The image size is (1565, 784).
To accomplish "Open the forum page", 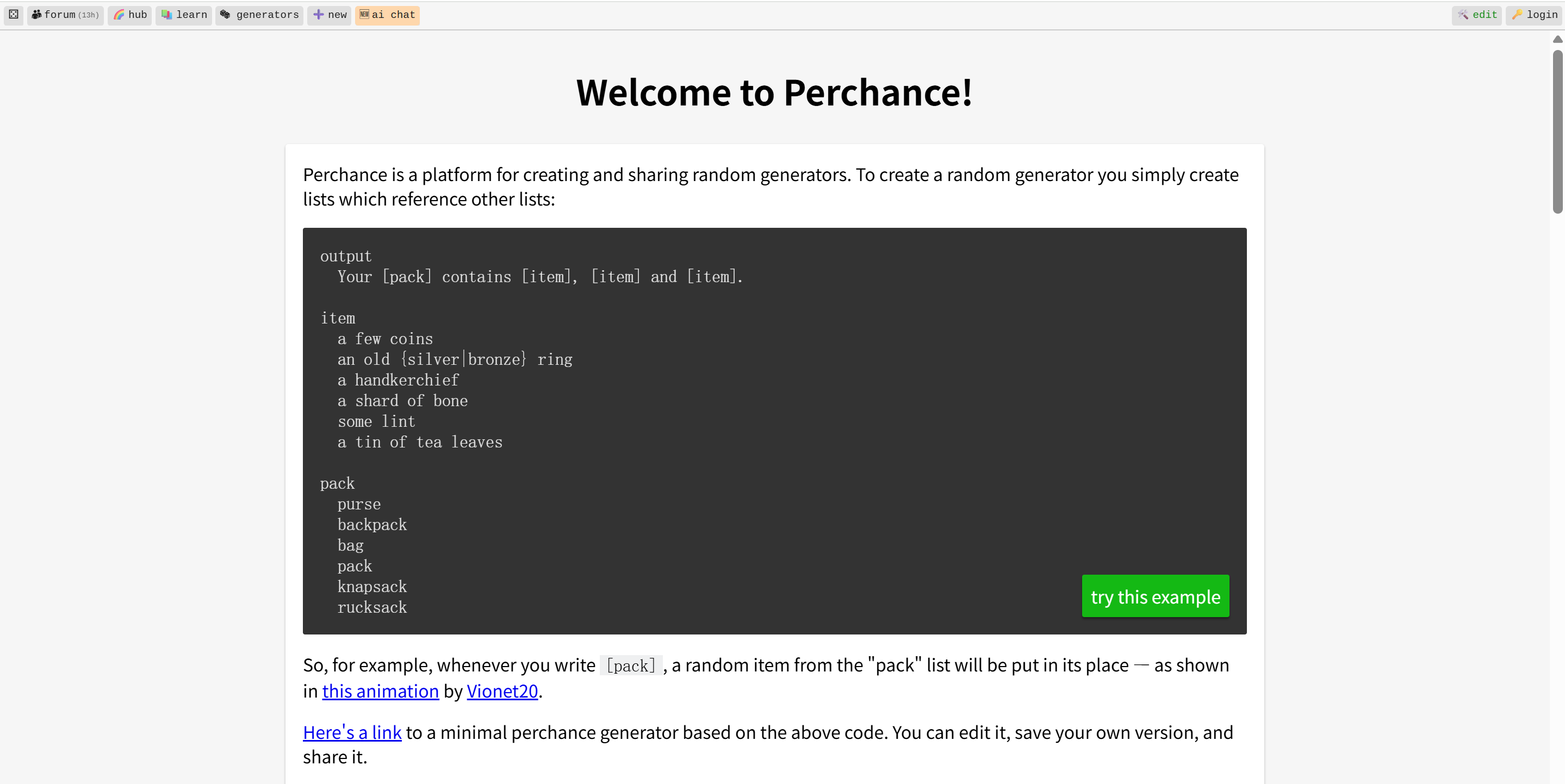I will [x=66, y=15].
